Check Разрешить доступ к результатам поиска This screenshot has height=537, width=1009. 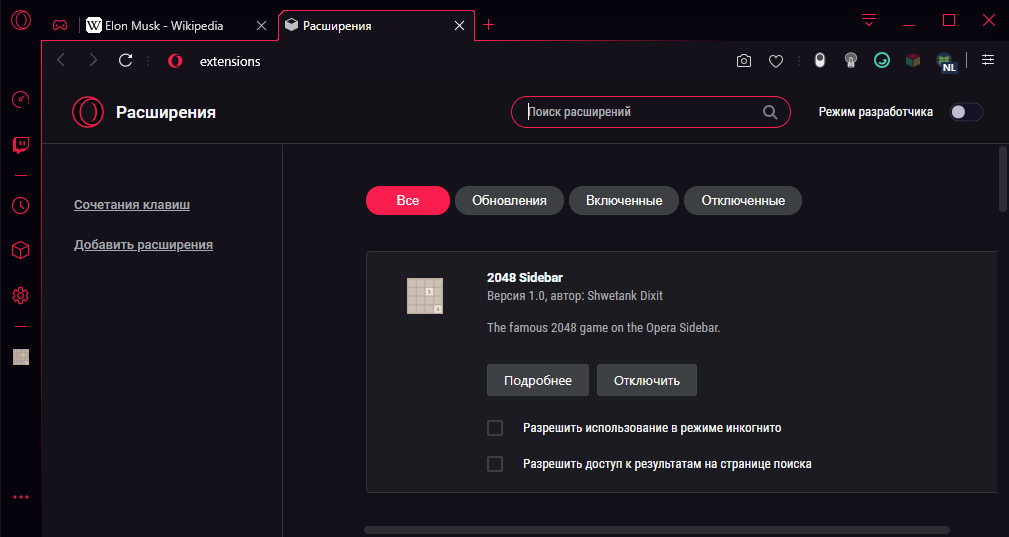coord(495,464)
